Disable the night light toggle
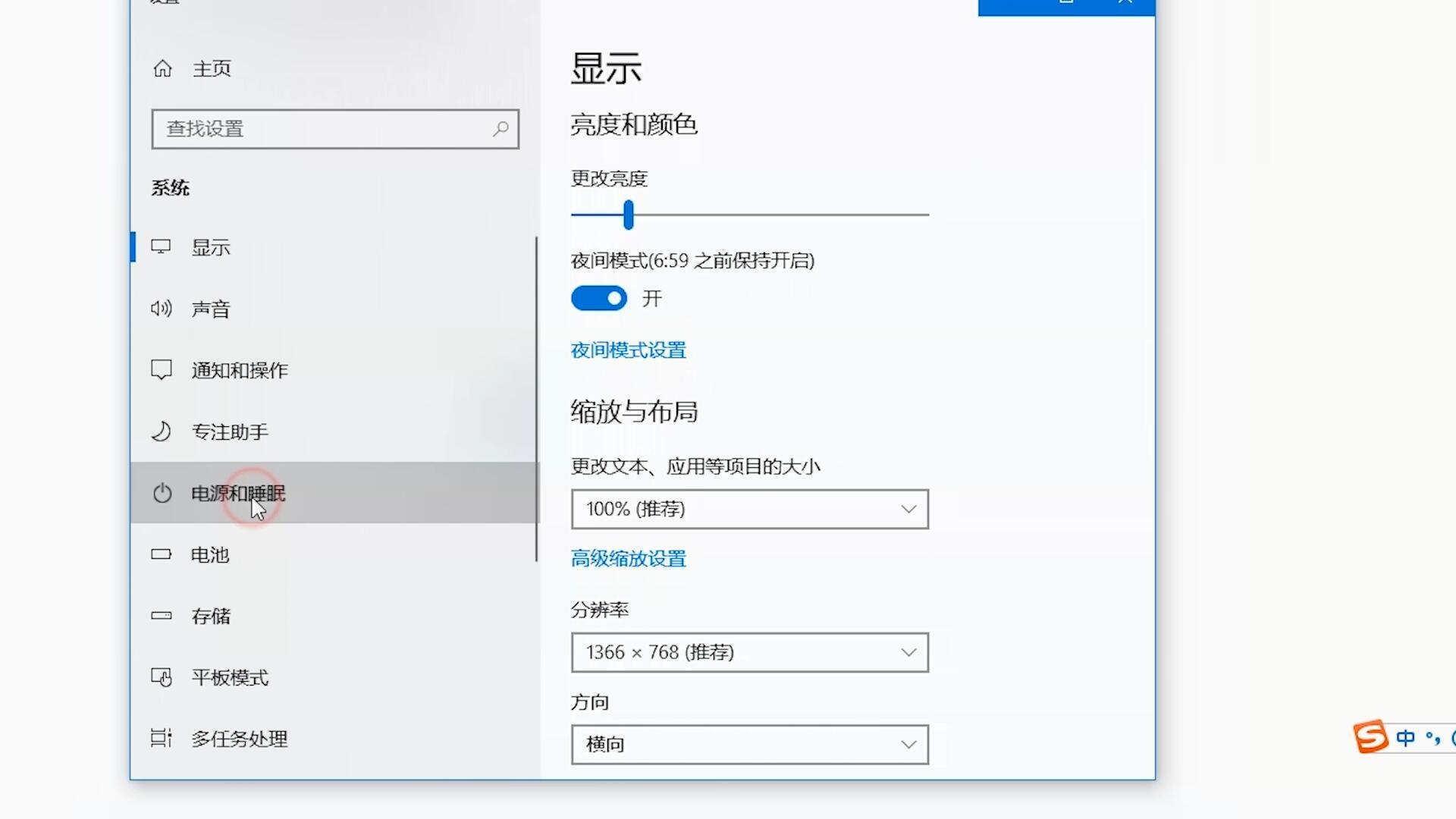Screen dimensions: 1456x819 [x=598, y=298]
